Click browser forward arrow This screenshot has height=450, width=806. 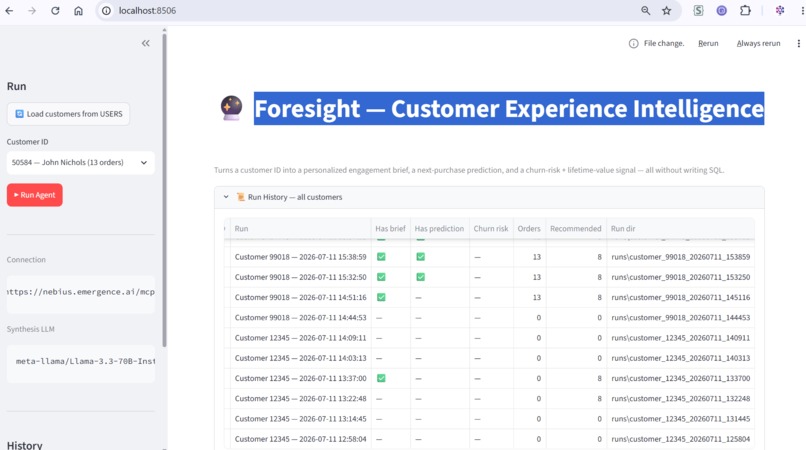coord(32,11)
